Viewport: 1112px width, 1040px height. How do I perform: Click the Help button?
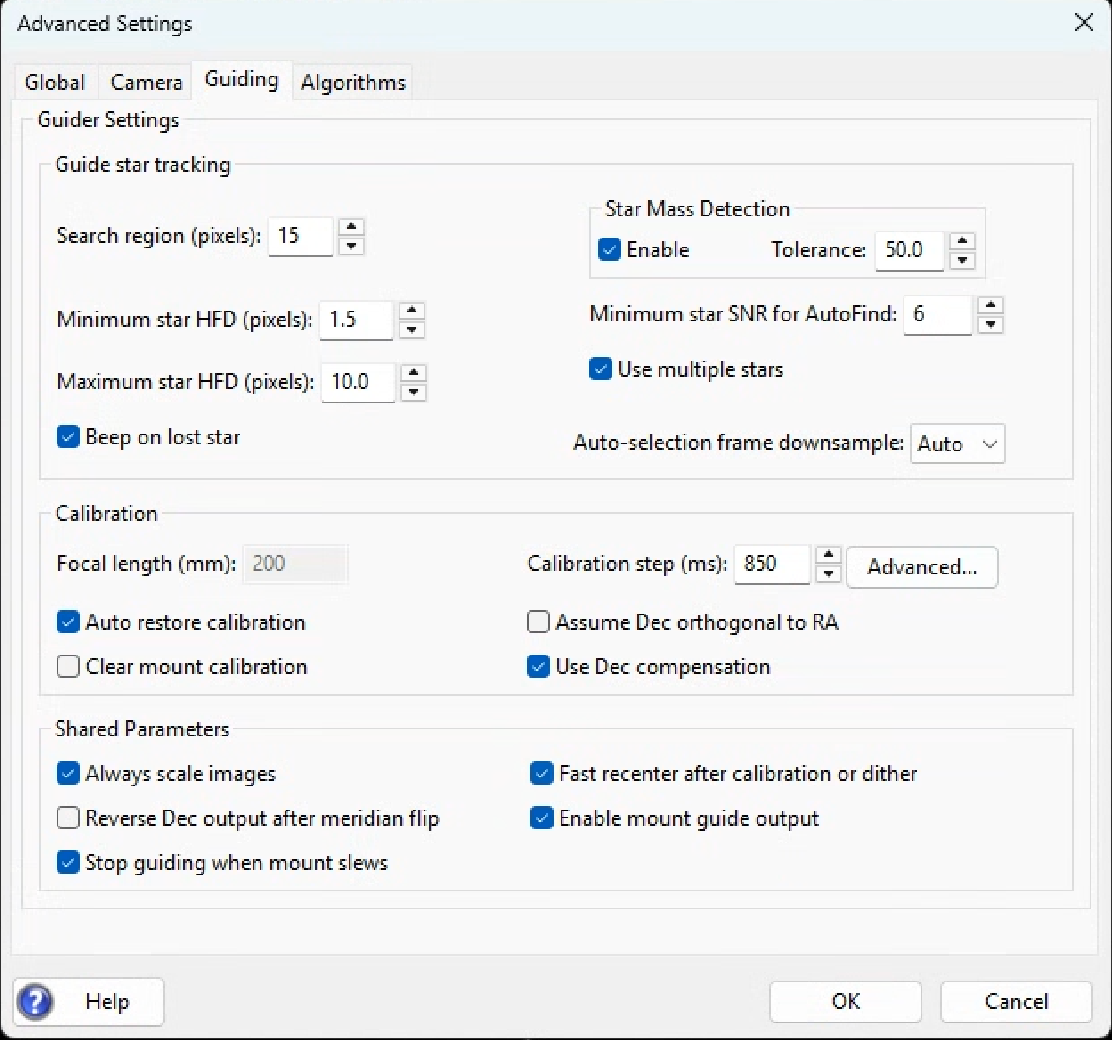point(89,1002)
